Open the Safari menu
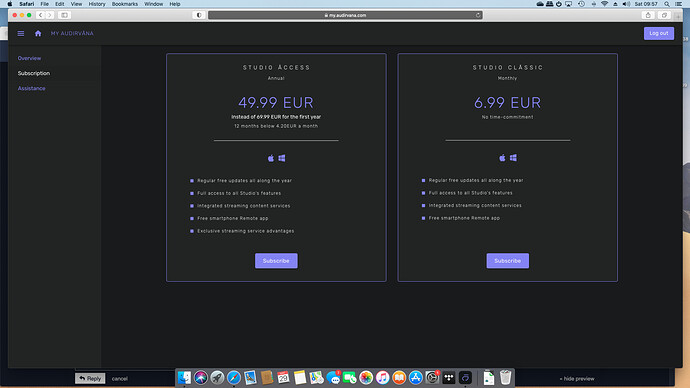690x388 pixels. 26,4
